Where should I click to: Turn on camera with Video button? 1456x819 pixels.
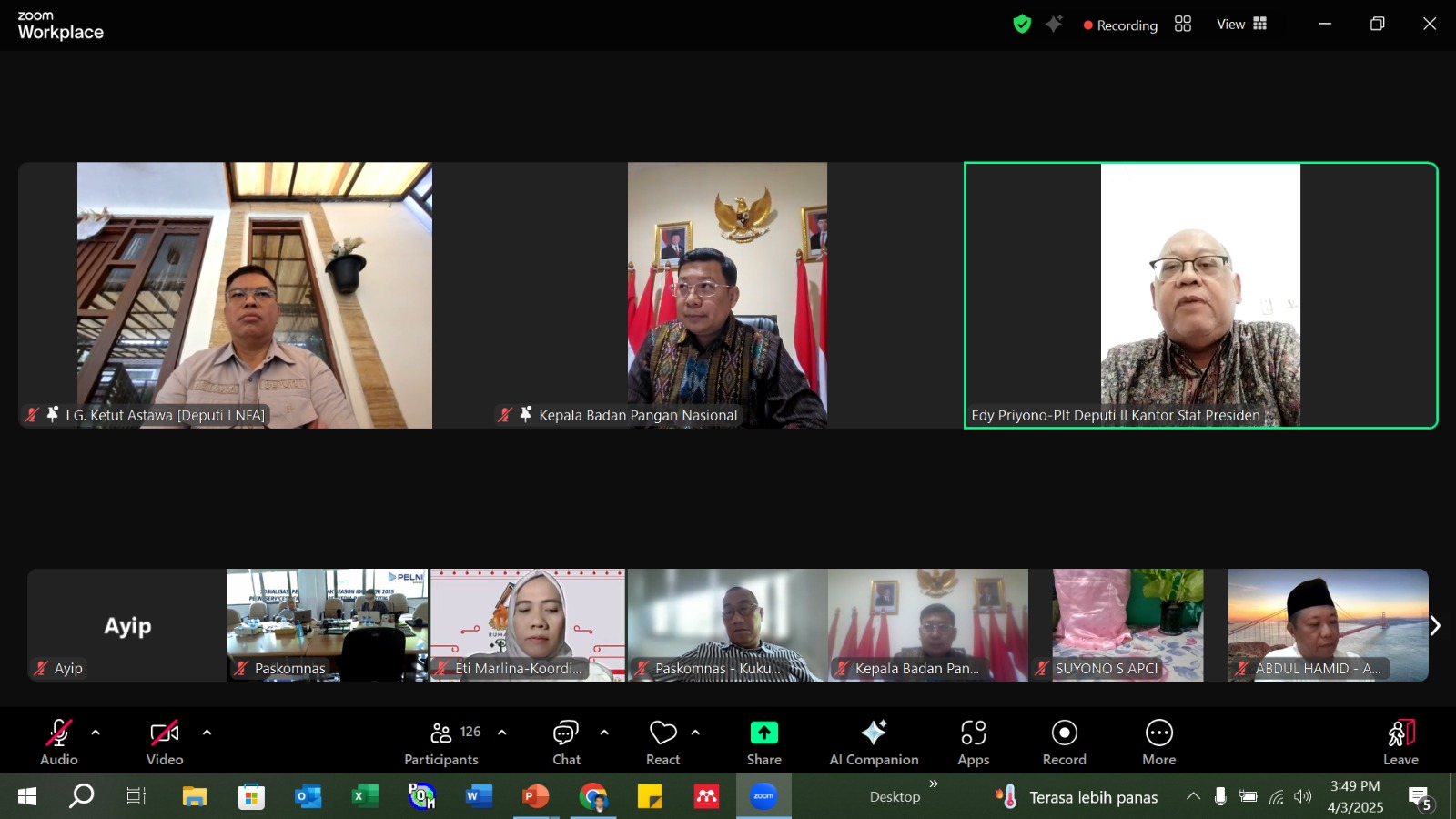[165, 742]
